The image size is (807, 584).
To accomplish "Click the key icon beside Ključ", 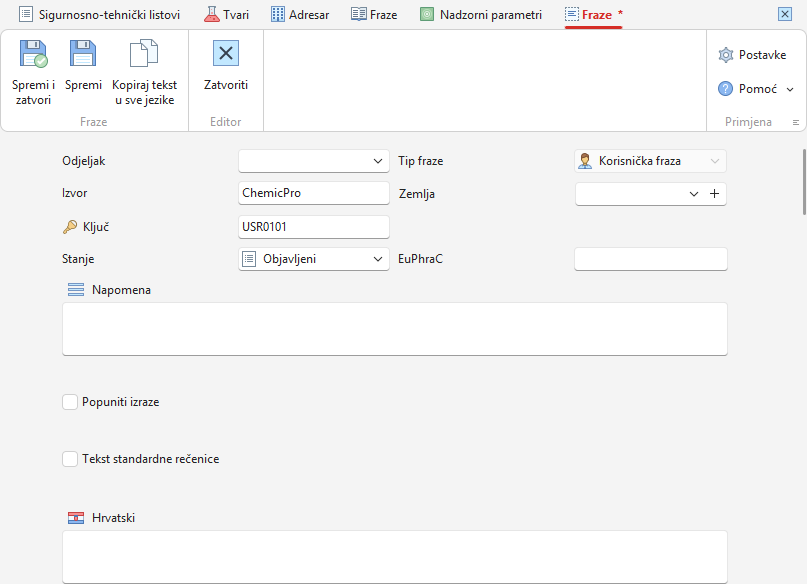I will point(70,227).
